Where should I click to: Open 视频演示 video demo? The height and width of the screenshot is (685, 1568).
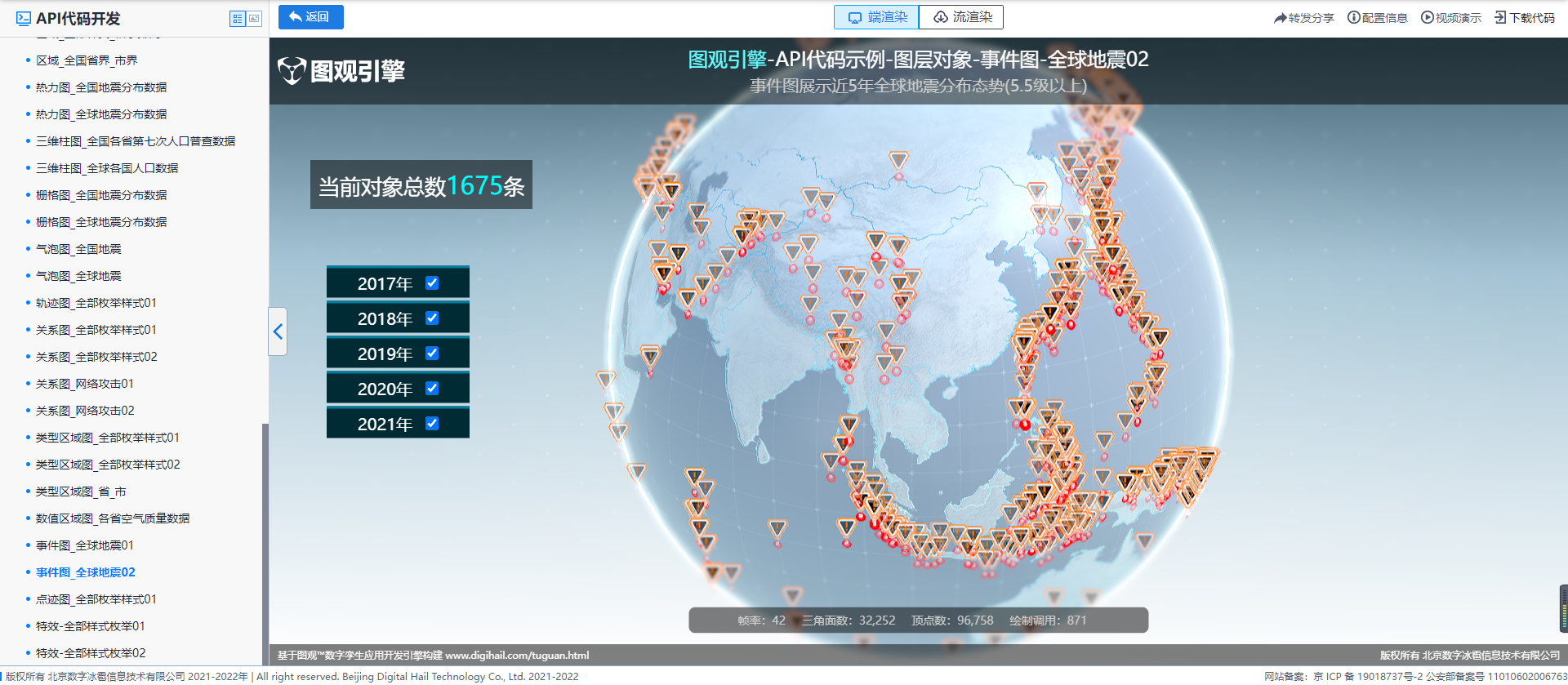pyautogui.click(x=1450, y=18)
